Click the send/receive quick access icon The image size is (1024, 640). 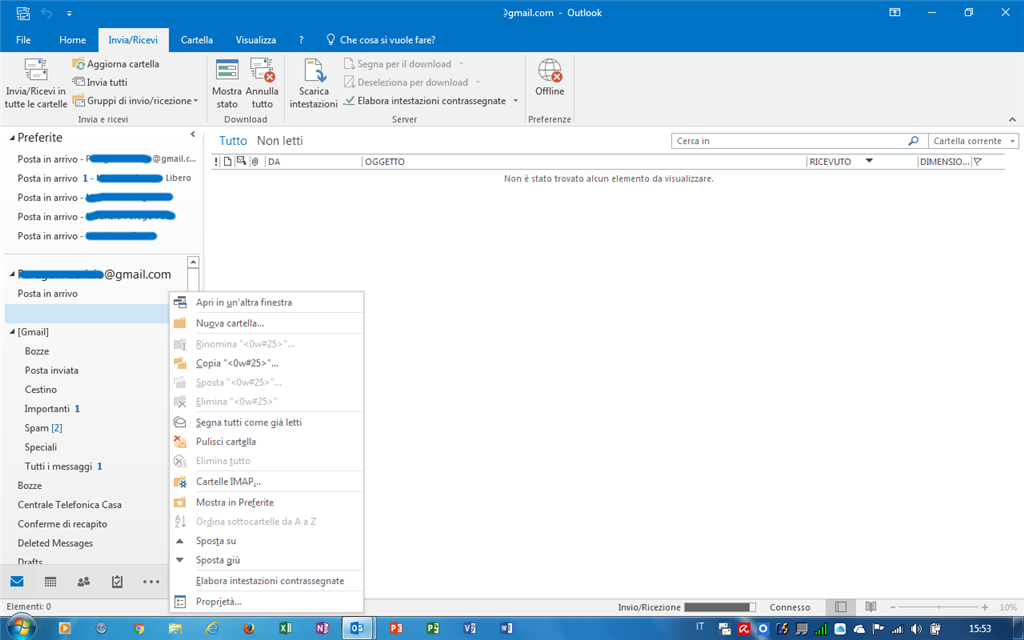[x=23, y=12]
